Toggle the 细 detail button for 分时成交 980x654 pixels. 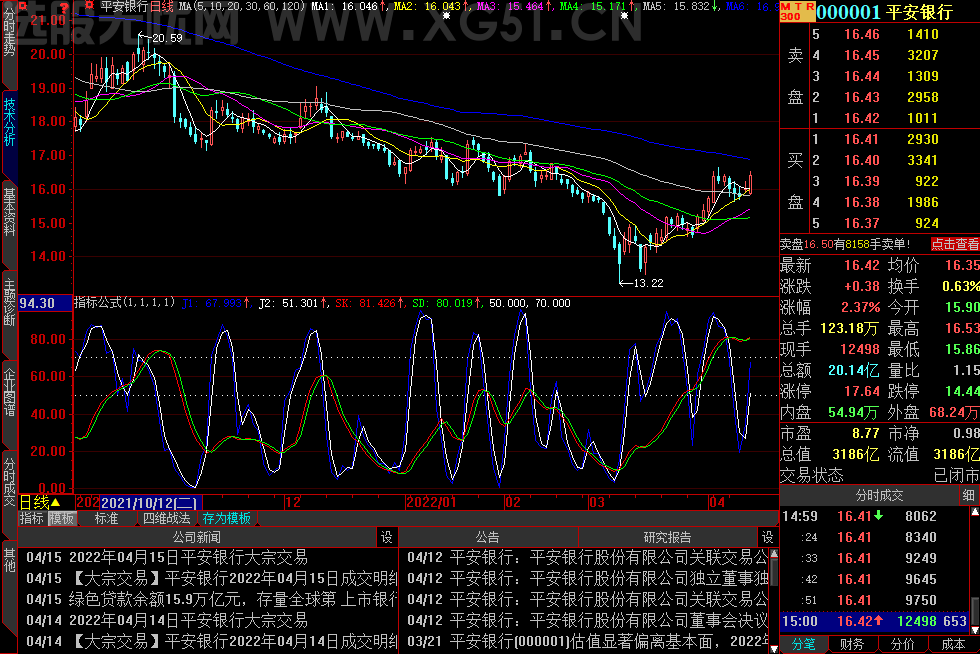(968, 496)
